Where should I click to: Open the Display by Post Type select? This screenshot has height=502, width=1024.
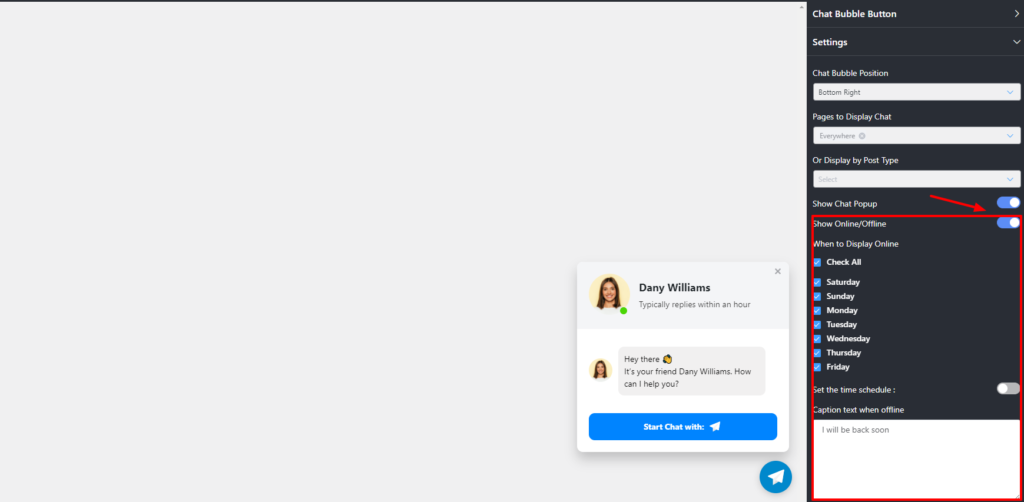916,179
